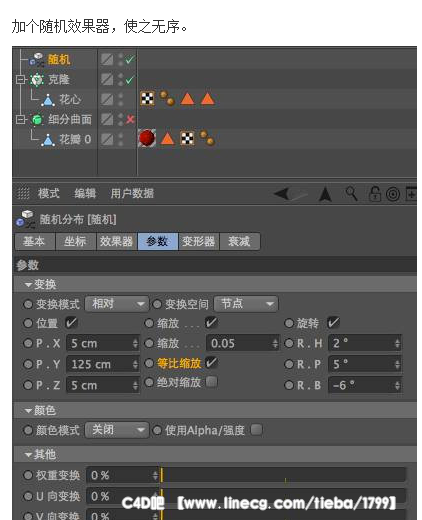
Task: Open the 变换空间 dropdown showing 节点
Action: (246, 304)
